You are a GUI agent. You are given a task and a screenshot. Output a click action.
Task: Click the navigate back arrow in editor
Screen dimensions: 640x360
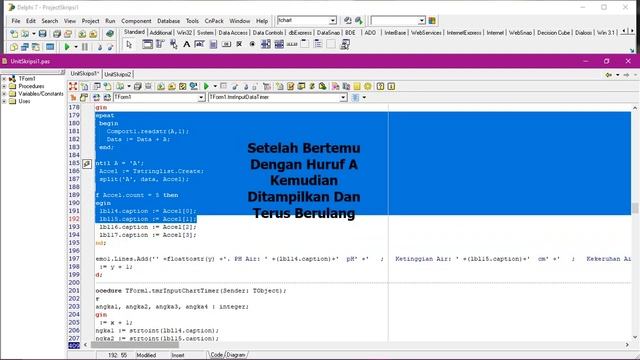609,75
